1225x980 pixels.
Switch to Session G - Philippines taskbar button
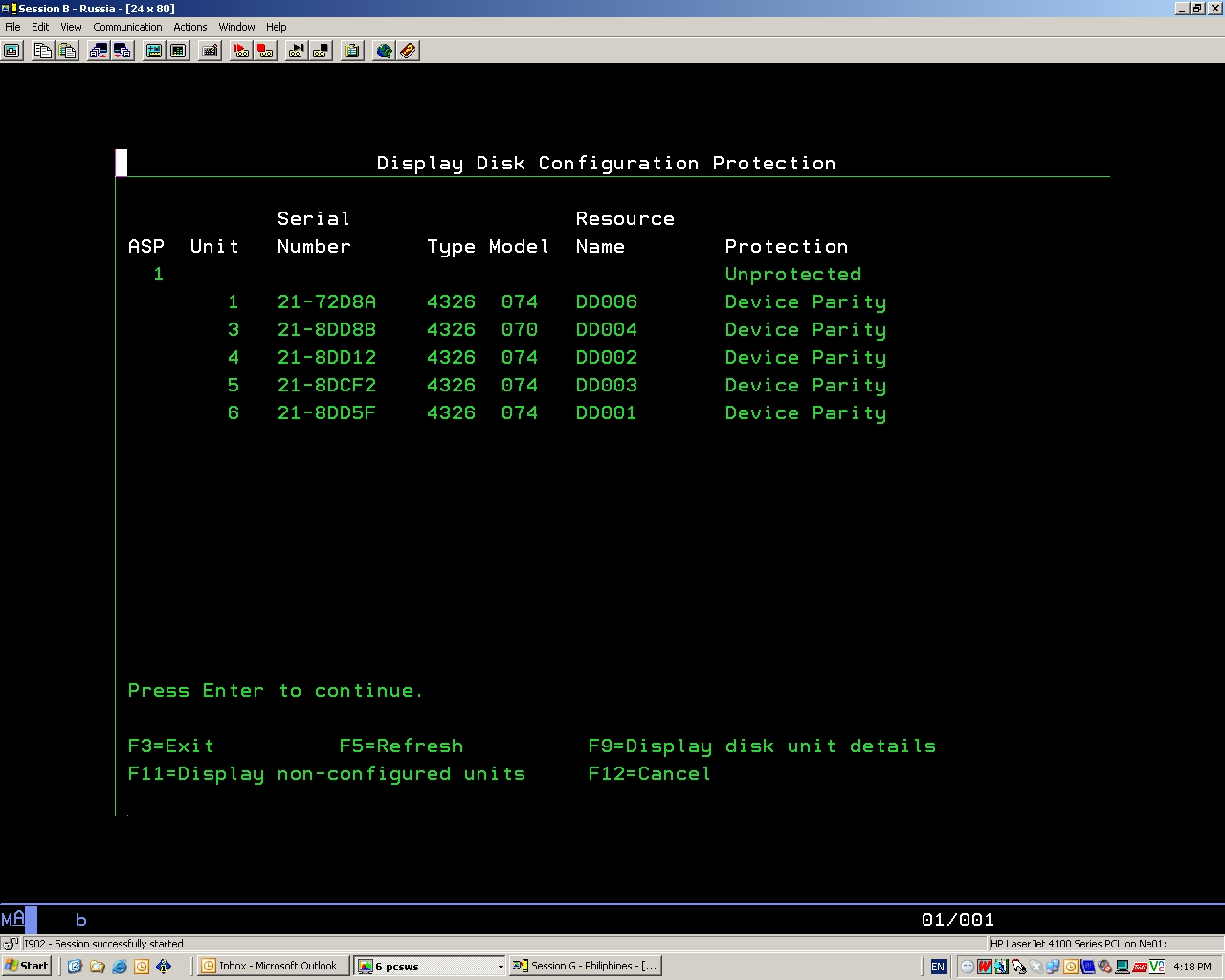click(x=585, y=966)
